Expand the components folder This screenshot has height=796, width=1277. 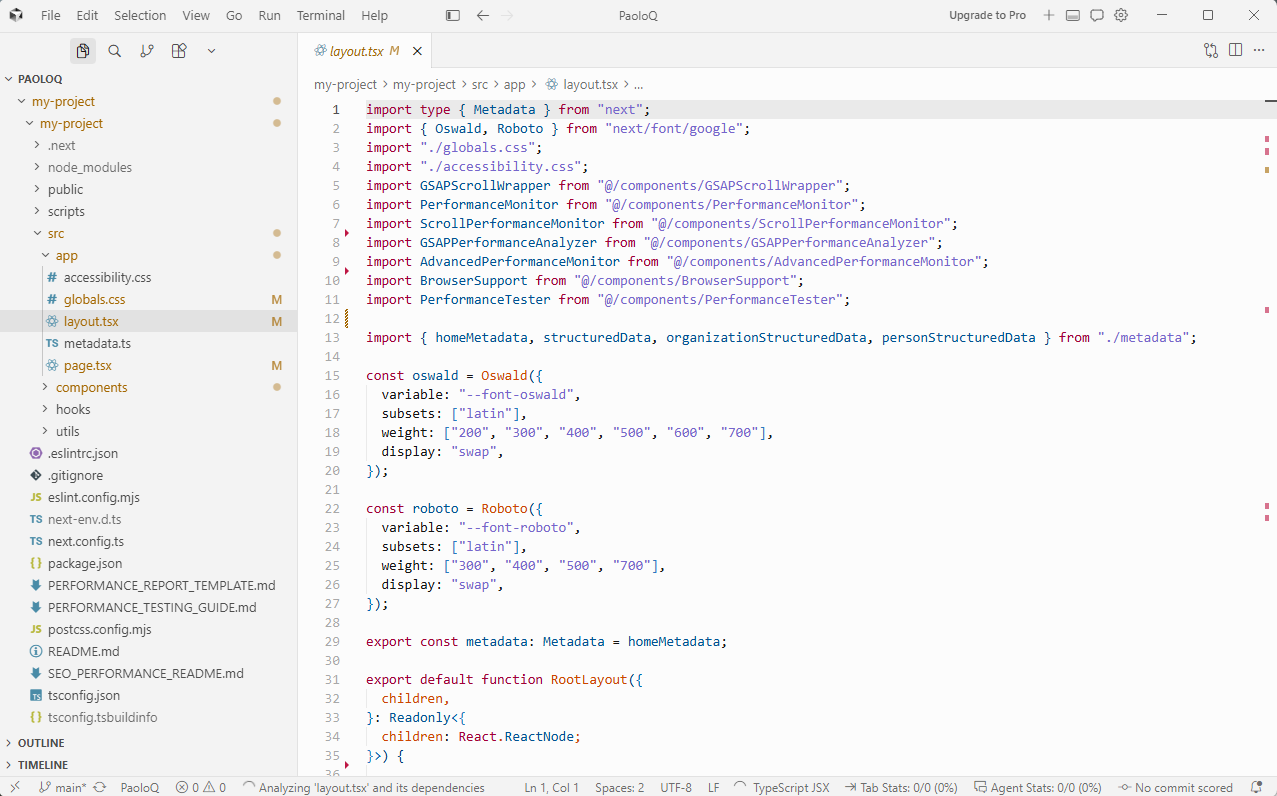click(x=148, y=387)
